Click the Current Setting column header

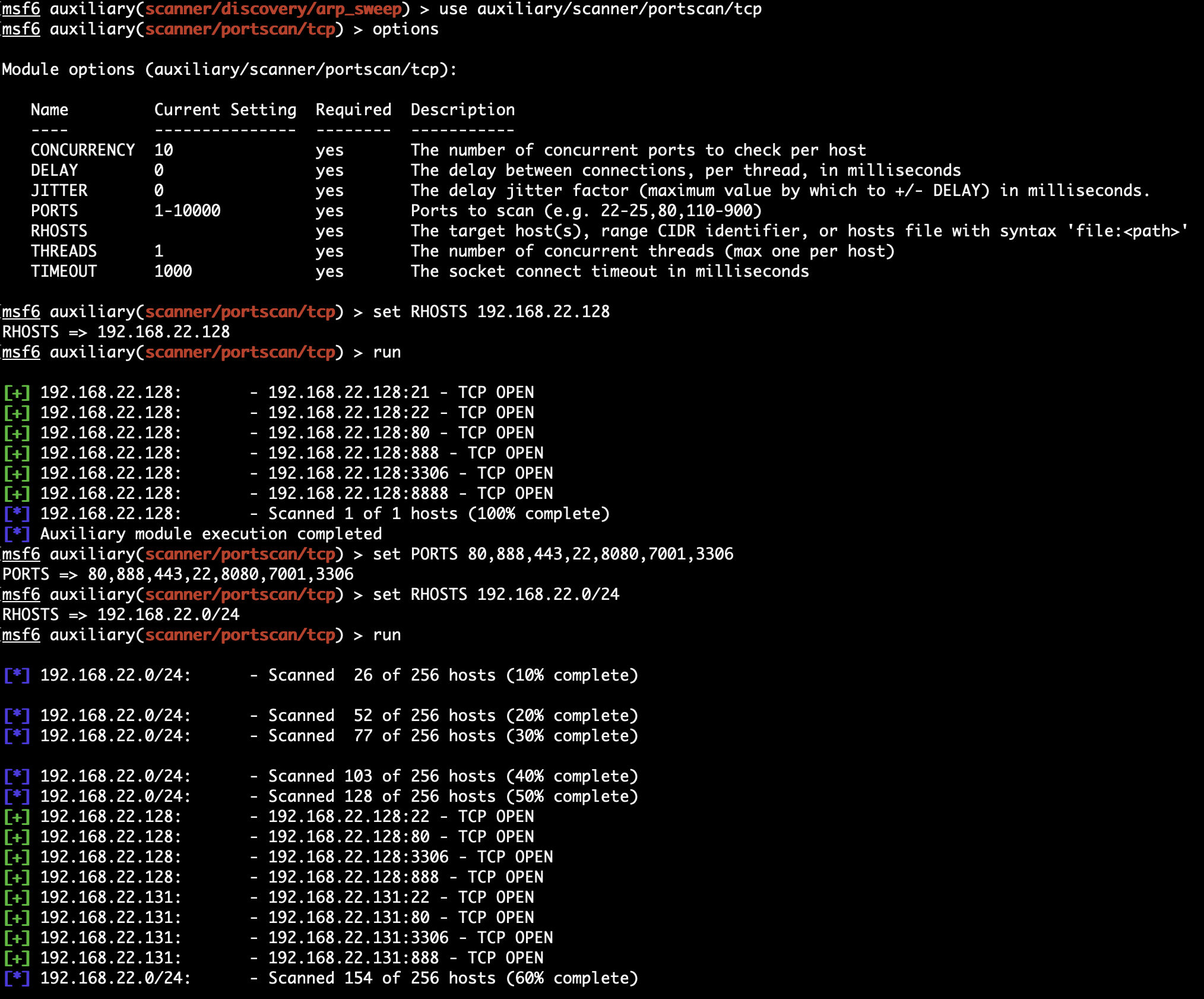[x=225, y=110]
